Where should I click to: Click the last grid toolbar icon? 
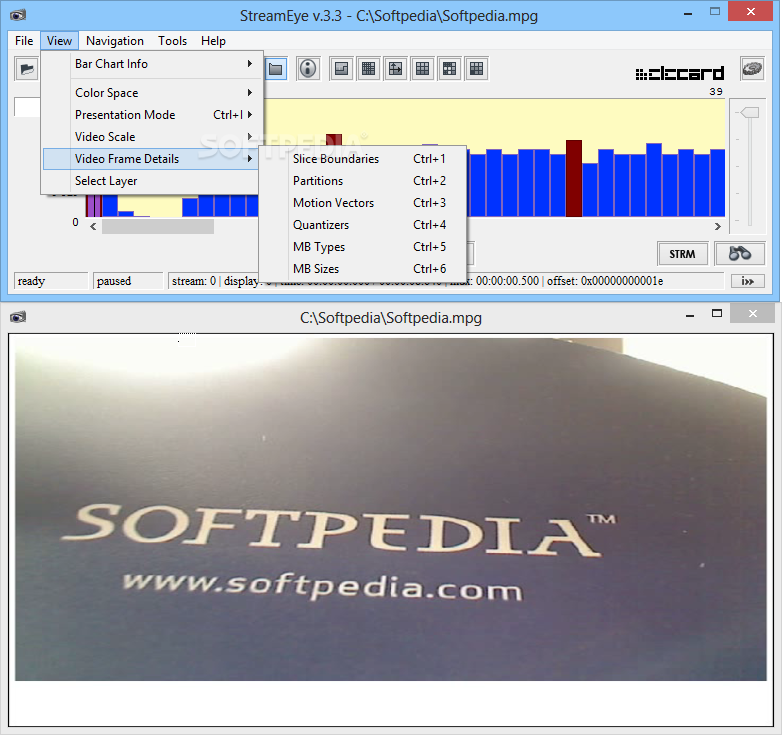tap(476, 69)
